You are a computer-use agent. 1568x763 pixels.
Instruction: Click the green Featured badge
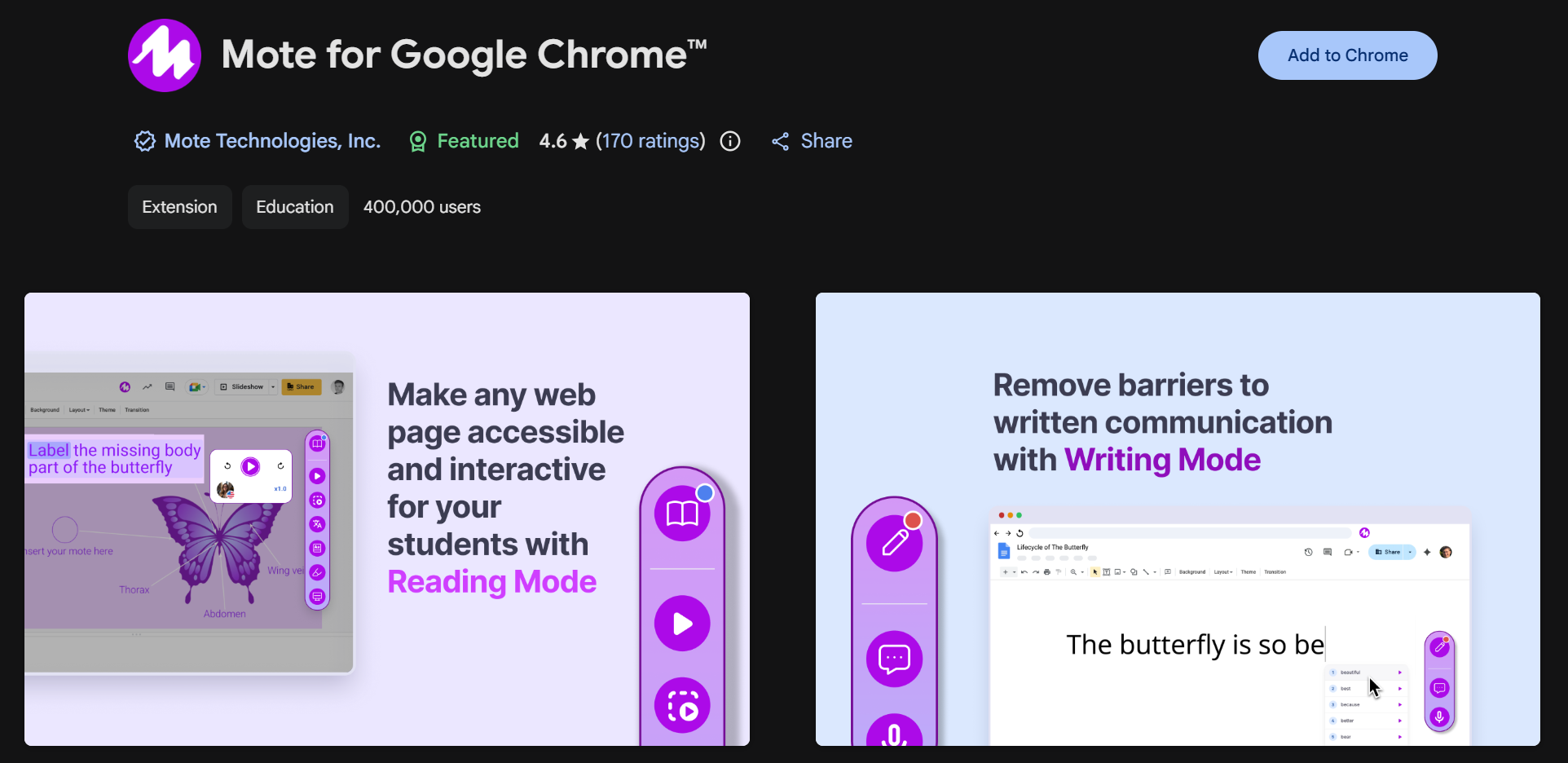(464, 141)
